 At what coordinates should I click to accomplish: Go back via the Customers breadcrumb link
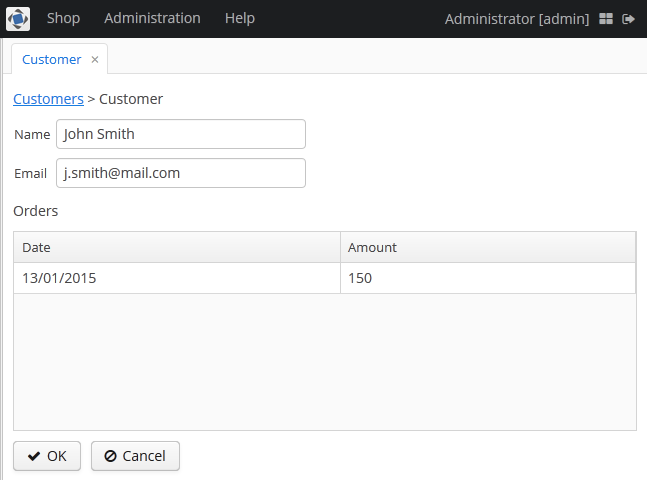tap(48, 99)
